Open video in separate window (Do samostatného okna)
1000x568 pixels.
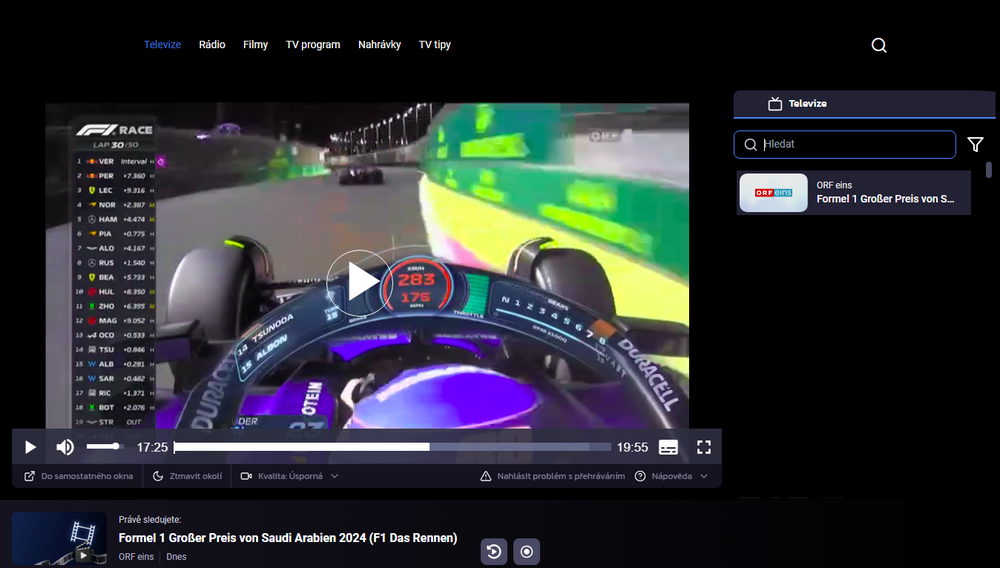point(79,476)
